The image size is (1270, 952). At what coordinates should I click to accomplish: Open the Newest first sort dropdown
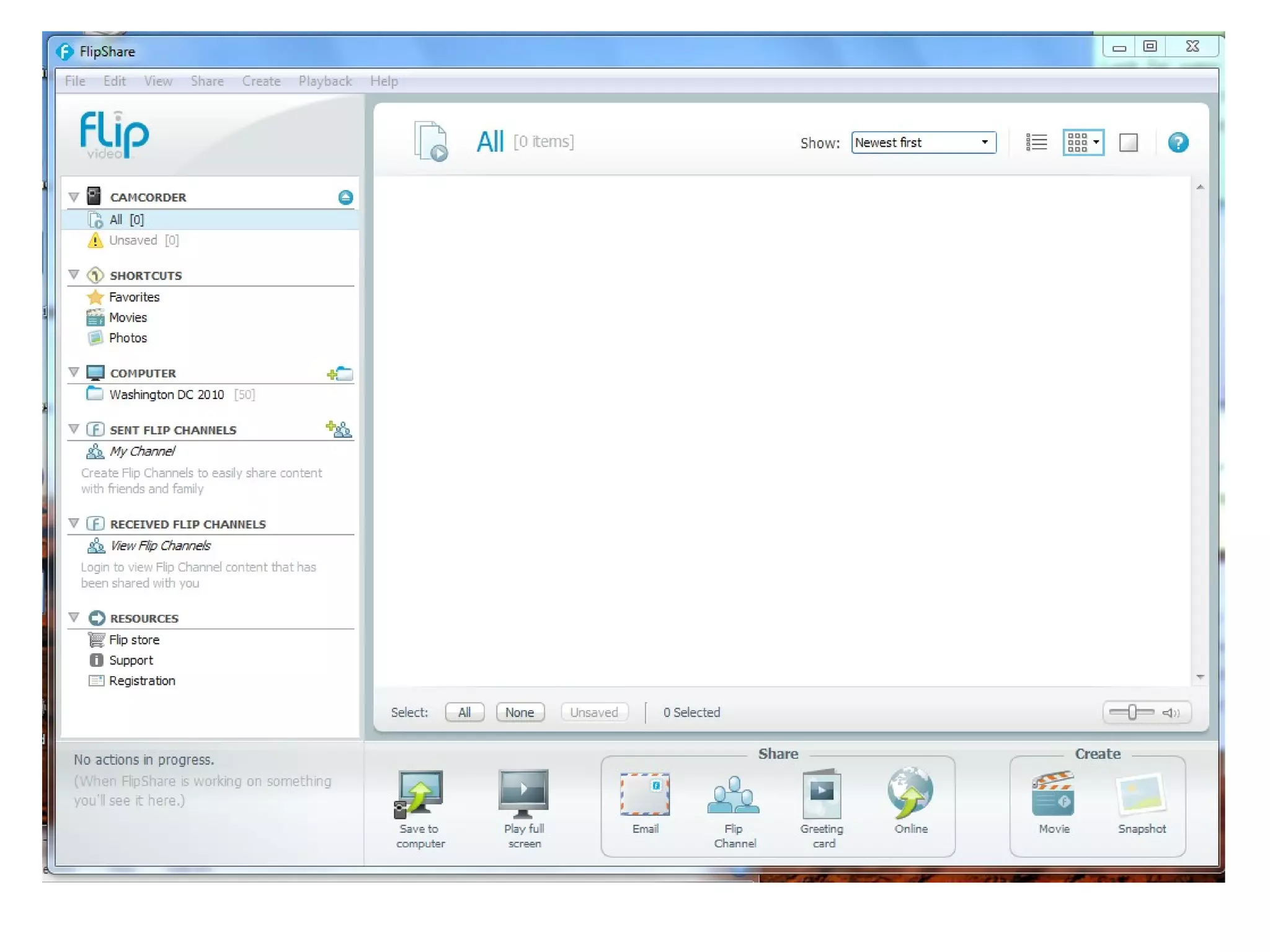(x=923, y=143)
